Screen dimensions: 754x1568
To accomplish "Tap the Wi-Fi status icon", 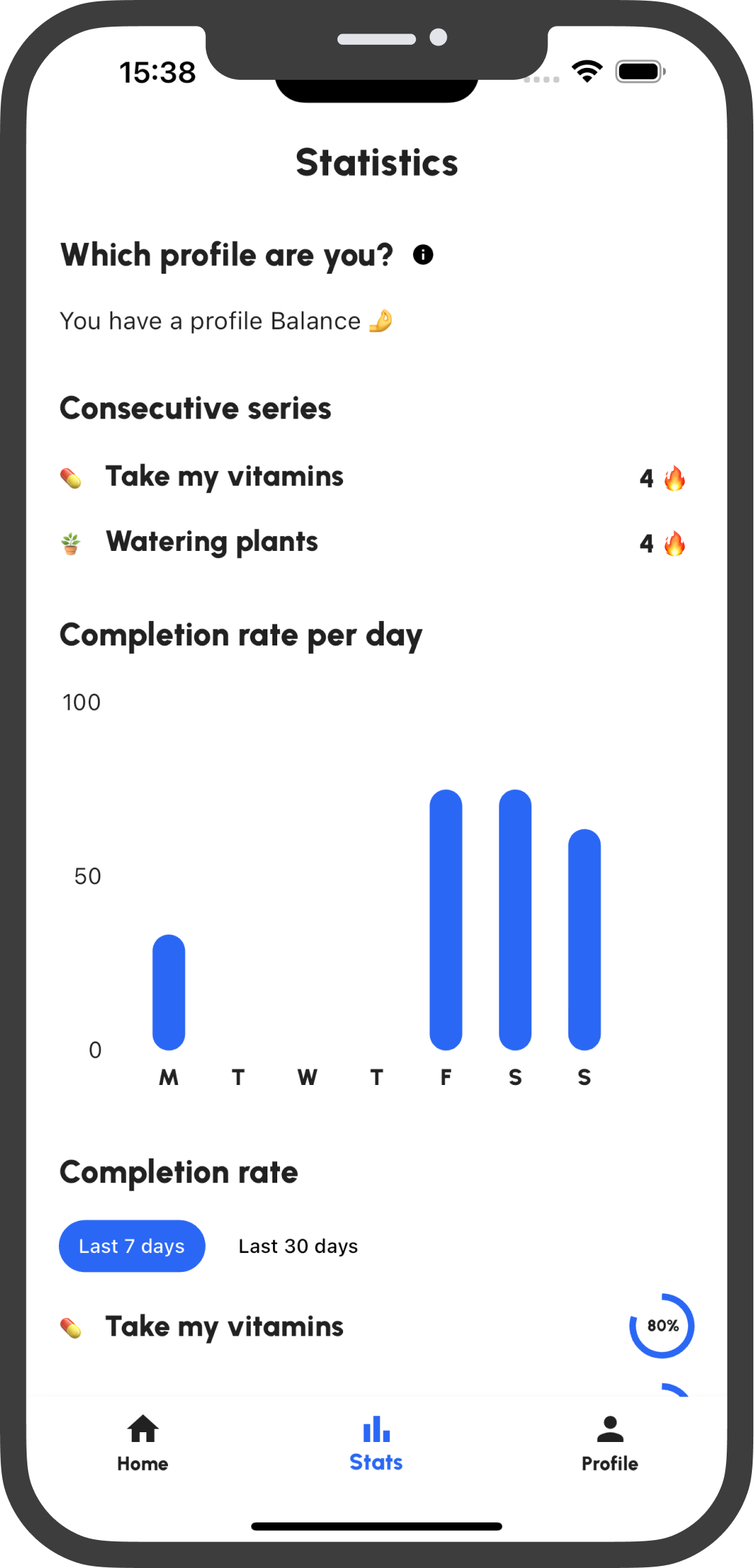I will tap(587, 71).
